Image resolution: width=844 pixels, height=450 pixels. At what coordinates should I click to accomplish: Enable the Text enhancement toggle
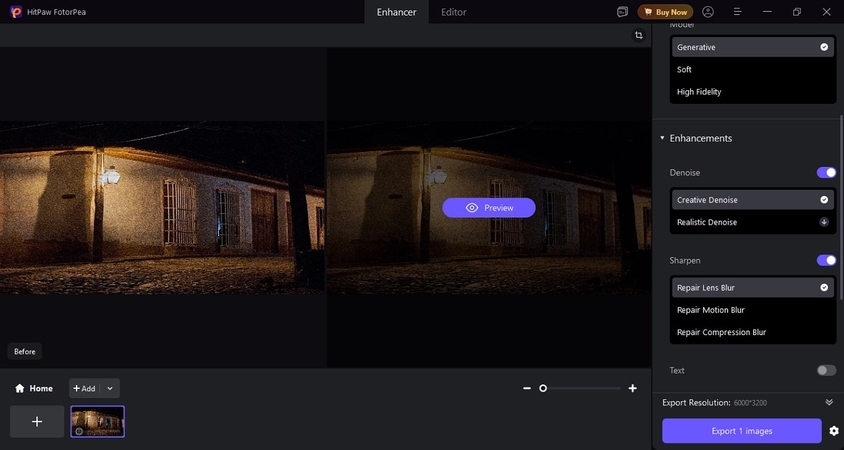click(826, 370)
